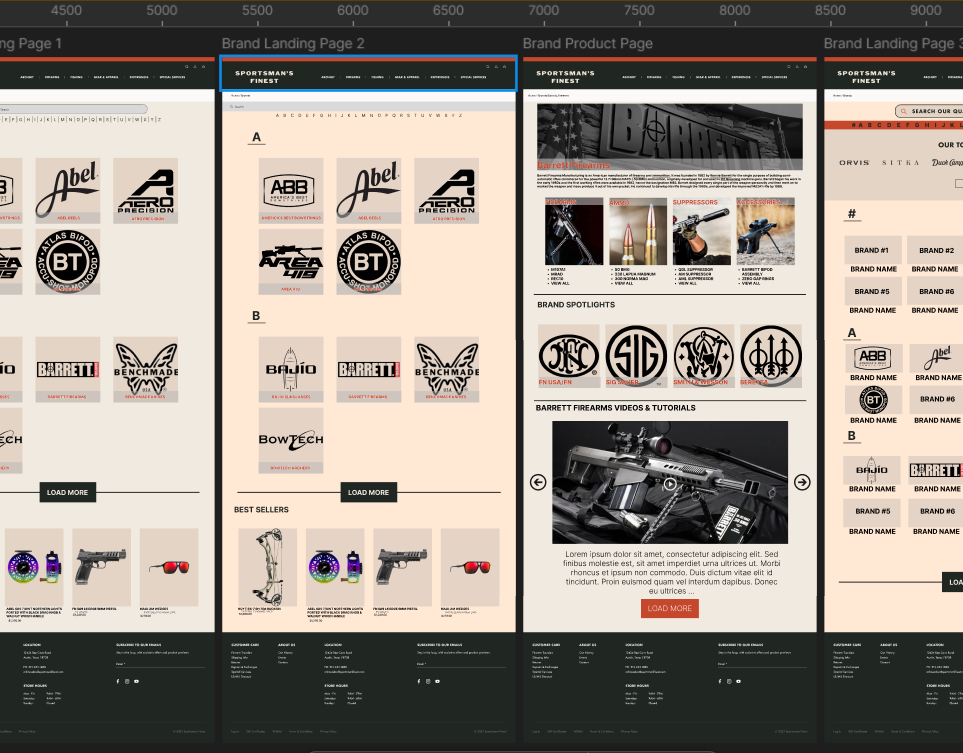Click Sportsman's Finest logo in Brand Landing Page 2
Viewport: 963px width, 753px height.
(264, 77)
